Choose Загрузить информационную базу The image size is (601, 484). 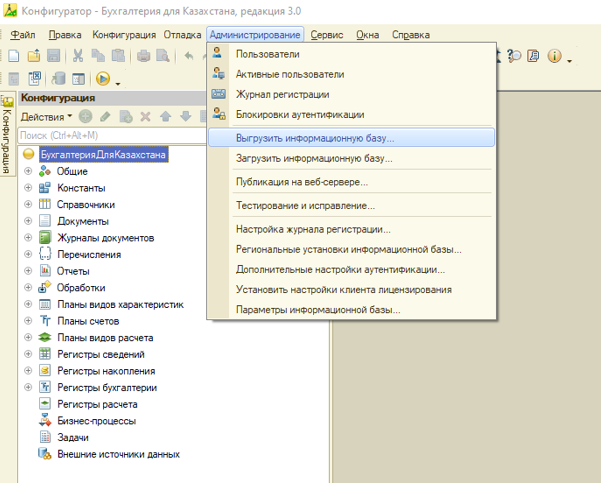coord(351,158)
